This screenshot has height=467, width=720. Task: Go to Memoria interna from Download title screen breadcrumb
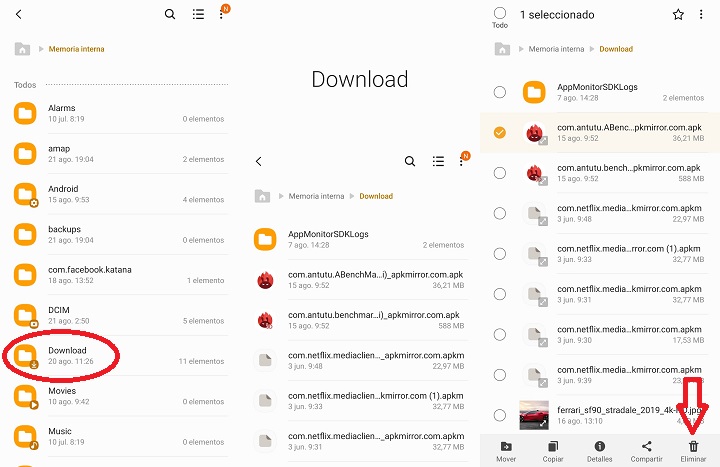pyautogui.click(x=316, y=196)
